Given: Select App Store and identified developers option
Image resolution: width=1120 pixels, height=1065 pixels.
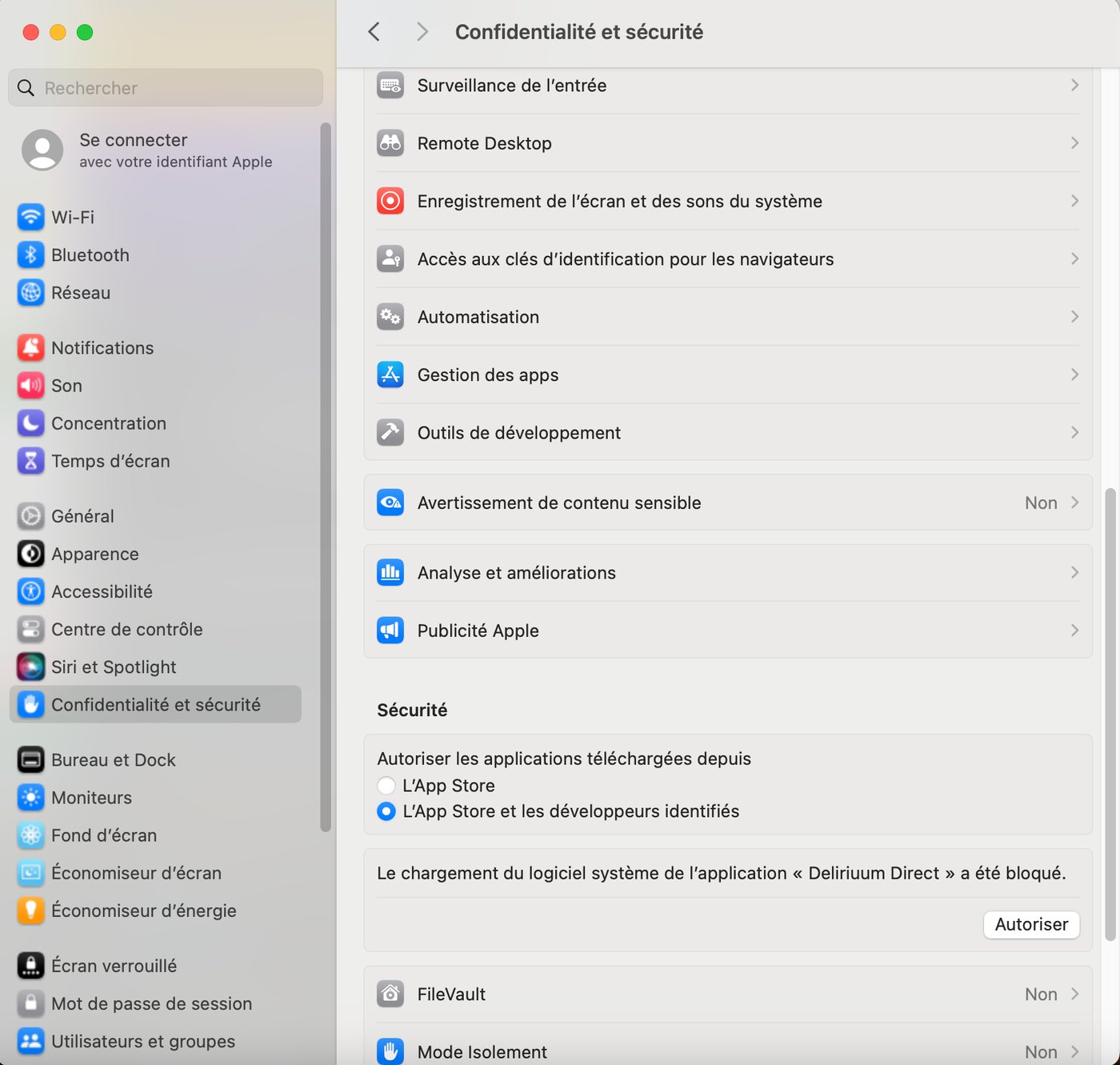Looking at the screenshot, I should click(386, 811).
